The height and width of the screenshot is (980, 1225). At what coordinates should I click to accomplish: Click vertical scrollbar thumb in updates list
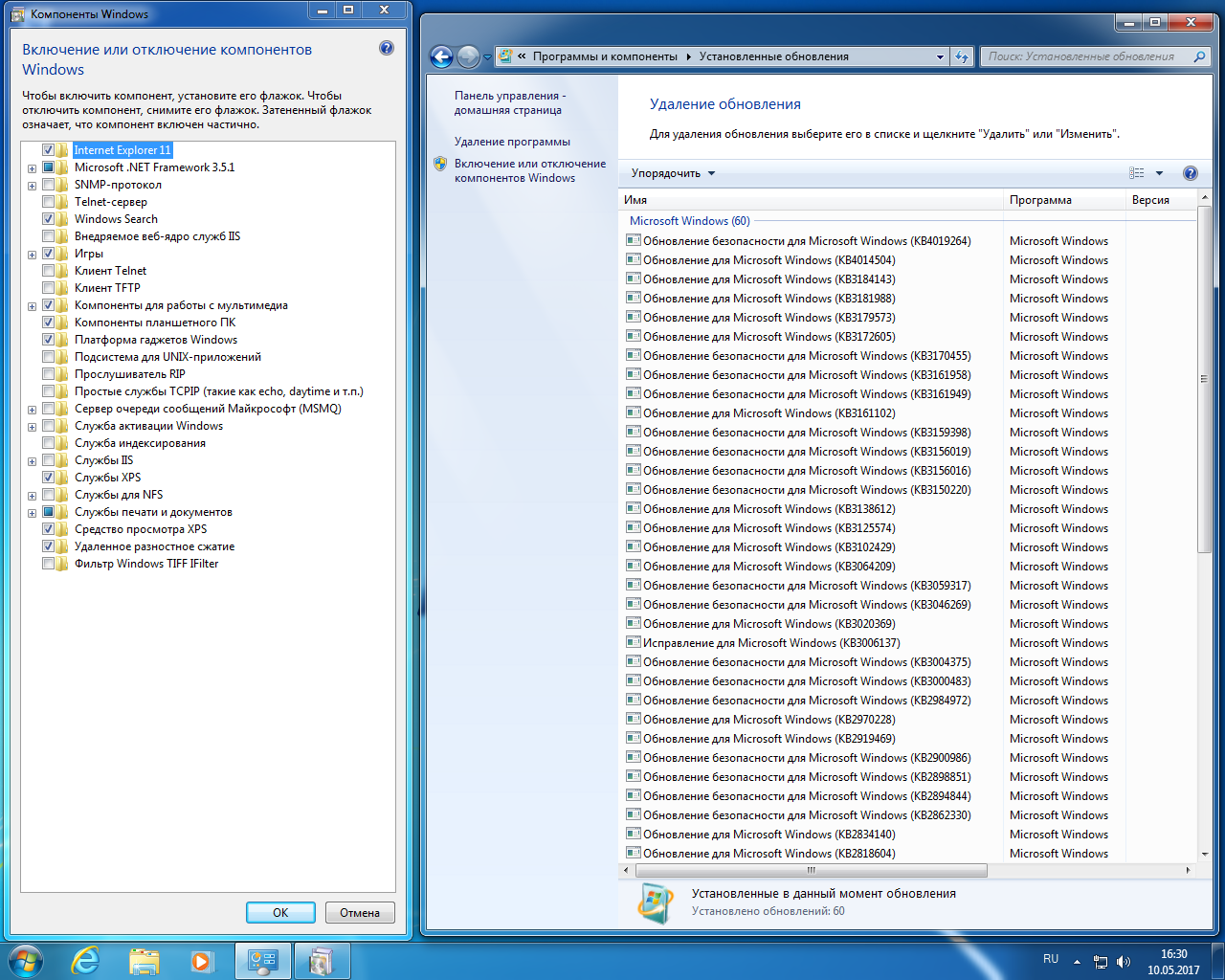point(1204,378)
